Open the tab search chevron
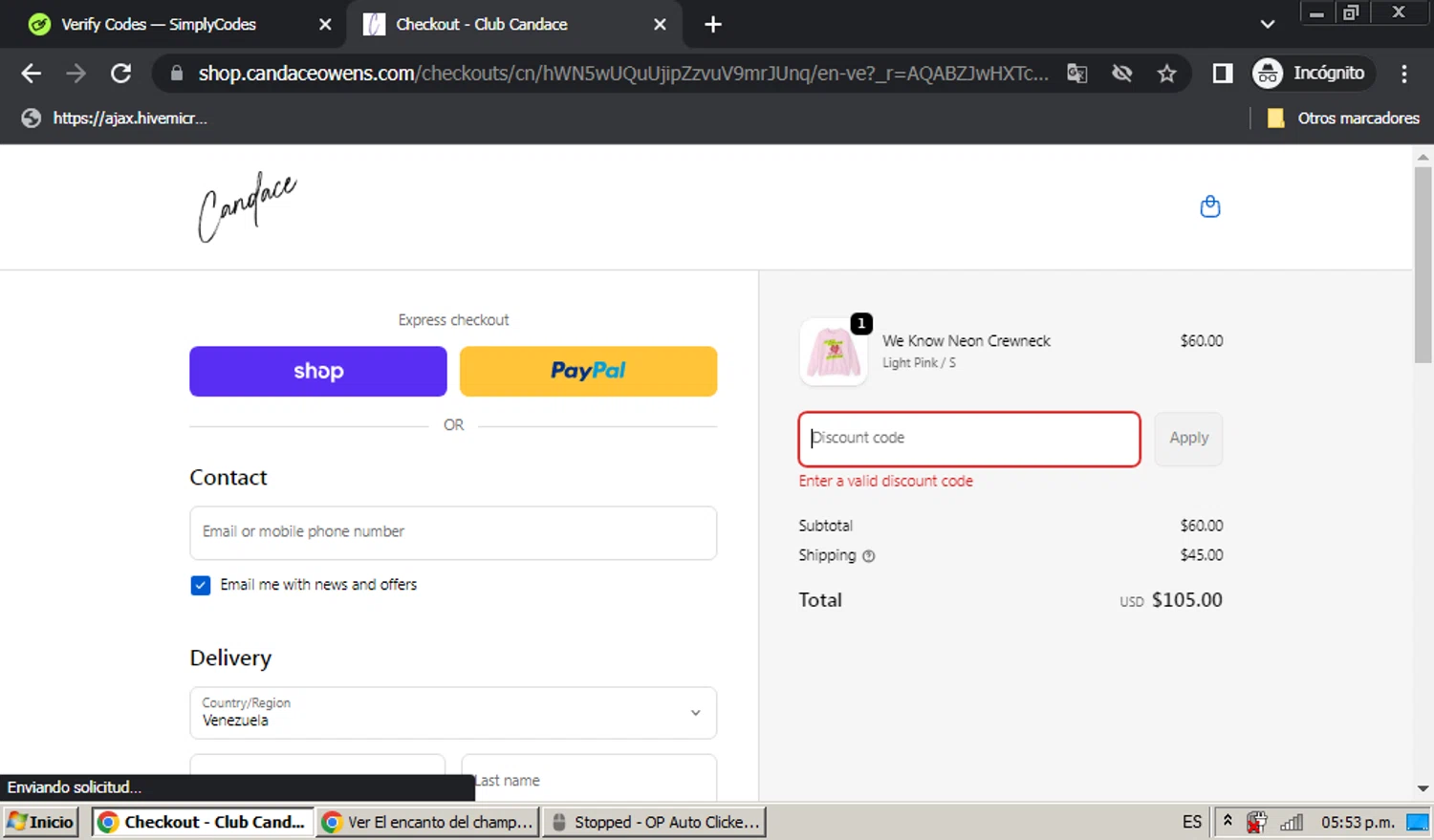Image resolution: width=1434 pixels, height=840 pixels. (x=1267, y=25)
